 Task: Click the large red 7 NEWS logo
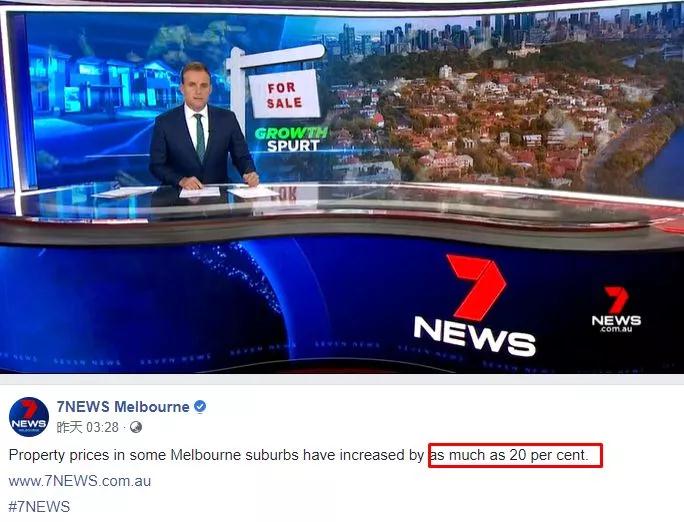click(x=475, y=305)
